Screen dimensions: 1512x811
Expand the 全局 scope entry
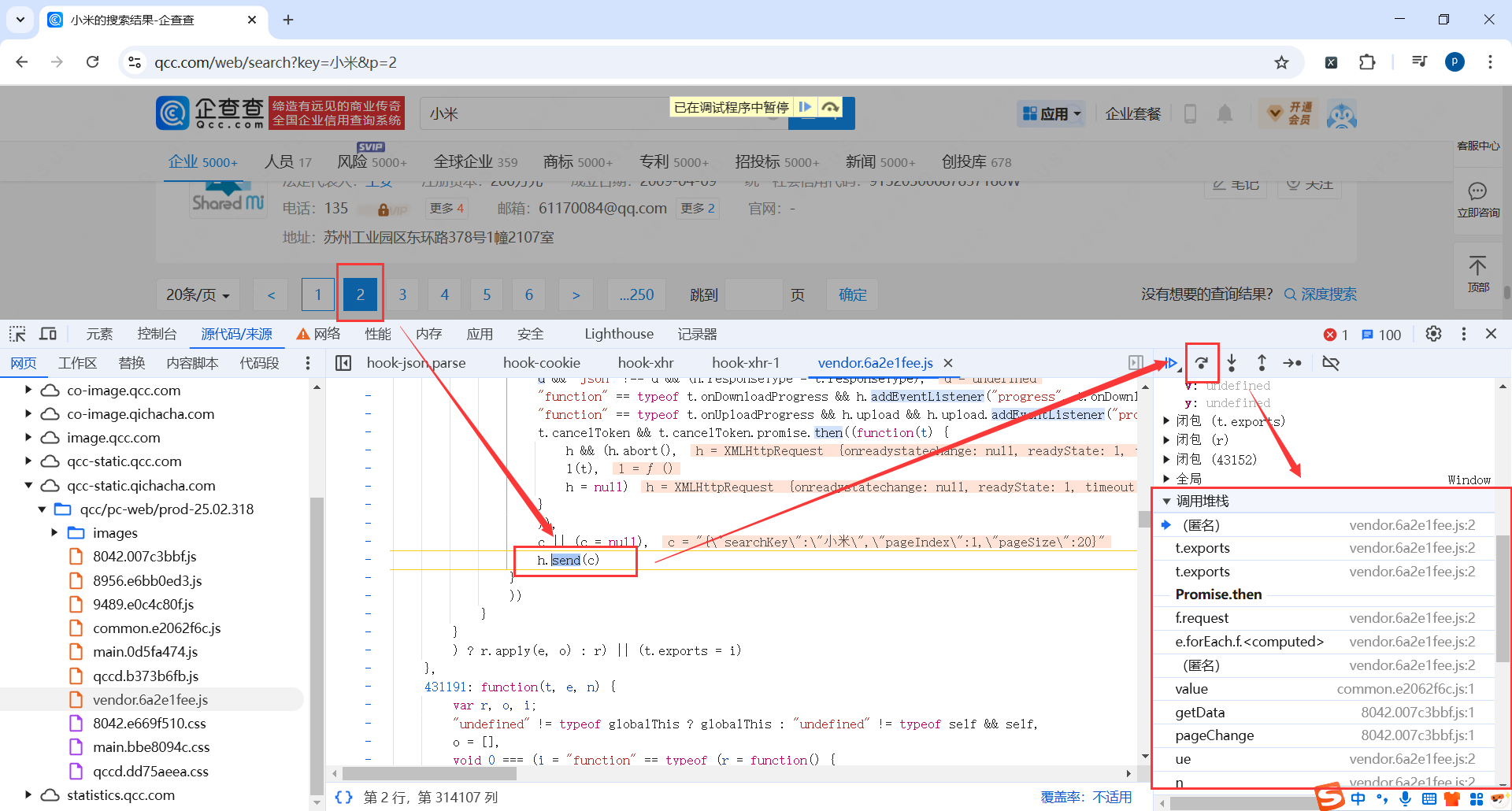pos(1166,479)
